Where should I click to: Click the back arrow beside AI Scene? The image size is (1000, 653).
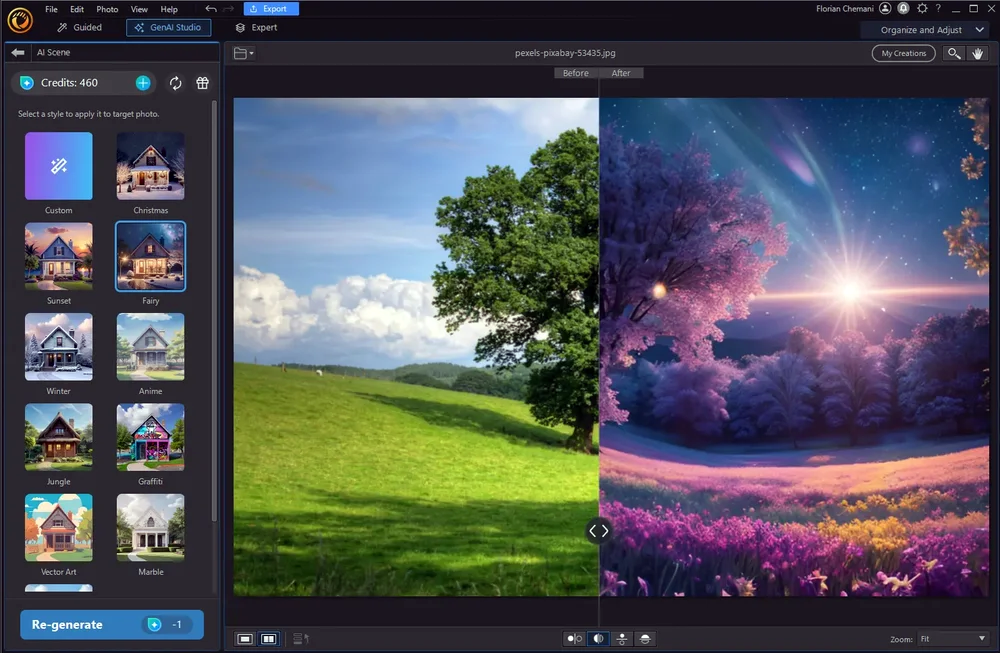click(18, 53)
